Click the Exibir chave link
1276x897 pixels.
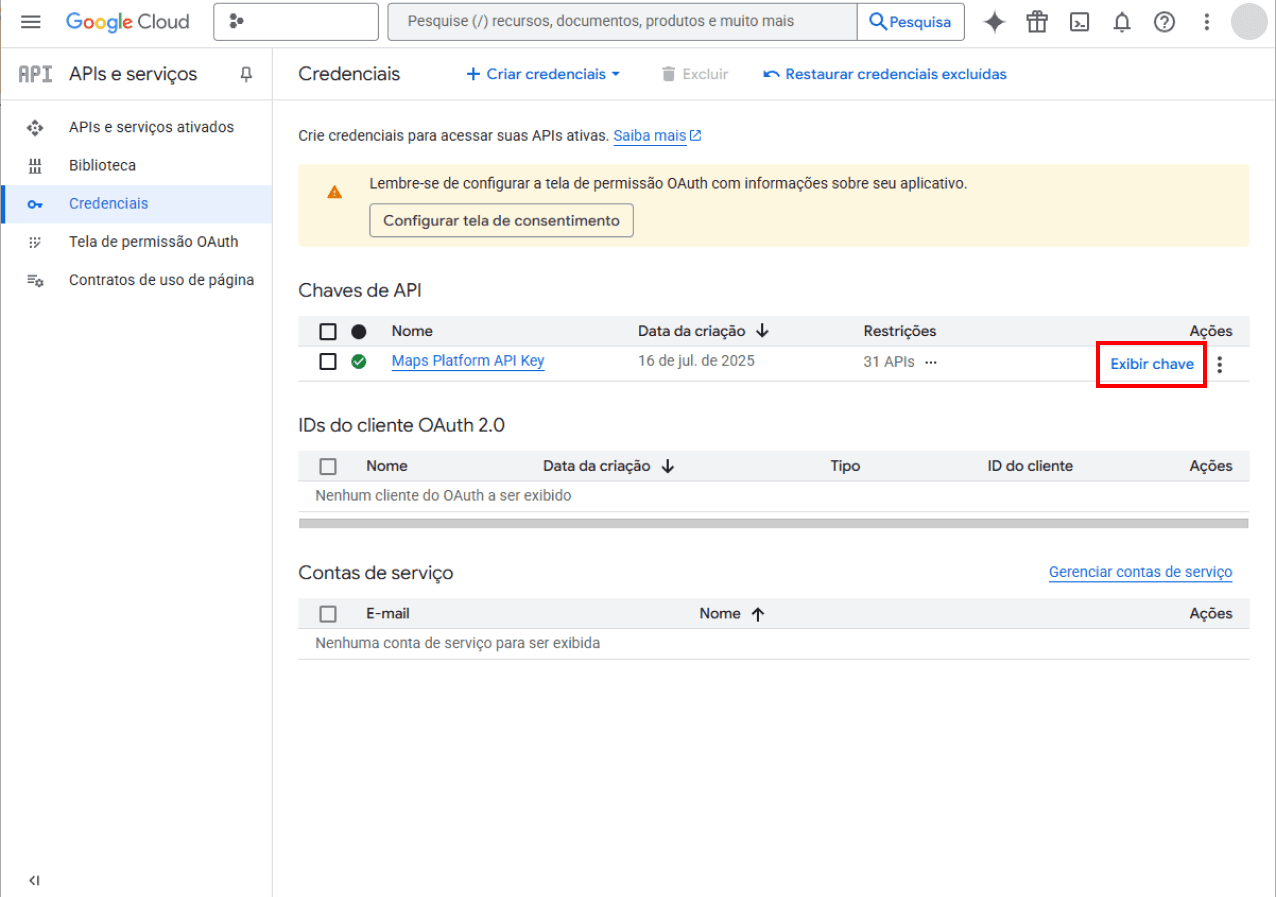coord(1151,364)
